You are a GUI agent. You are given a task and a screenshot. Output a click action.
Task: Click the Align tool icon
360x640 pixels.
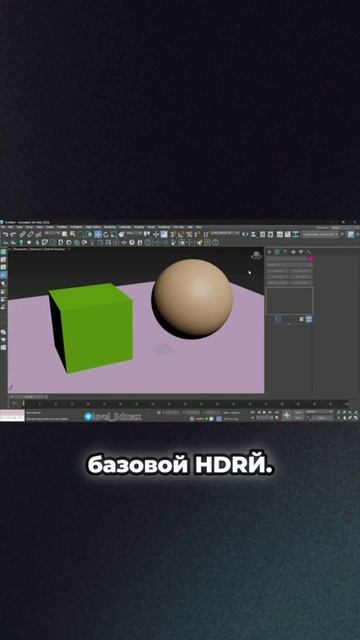[253, 234]
